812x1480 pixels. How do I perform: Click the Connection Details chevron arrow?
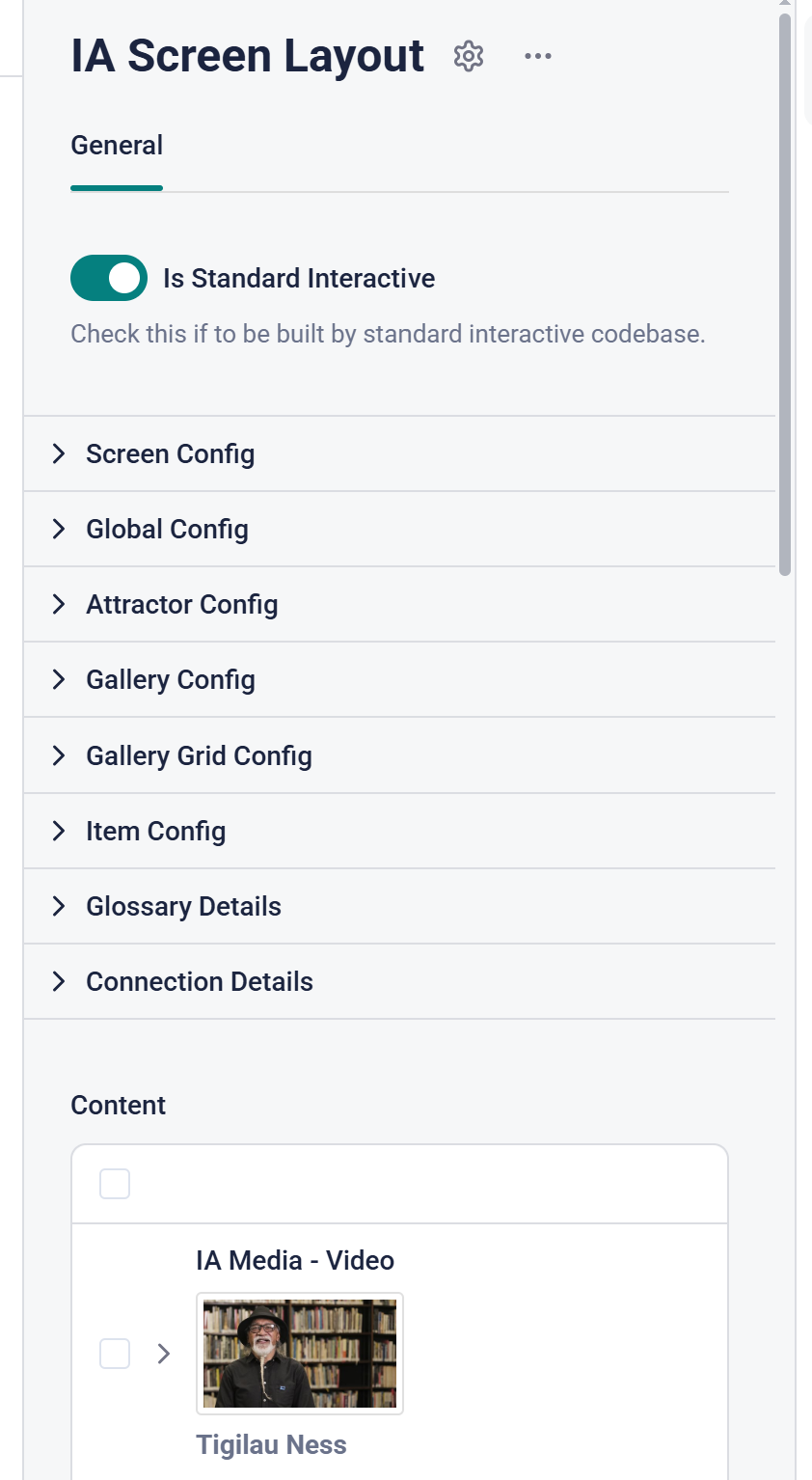click(59, 982)
